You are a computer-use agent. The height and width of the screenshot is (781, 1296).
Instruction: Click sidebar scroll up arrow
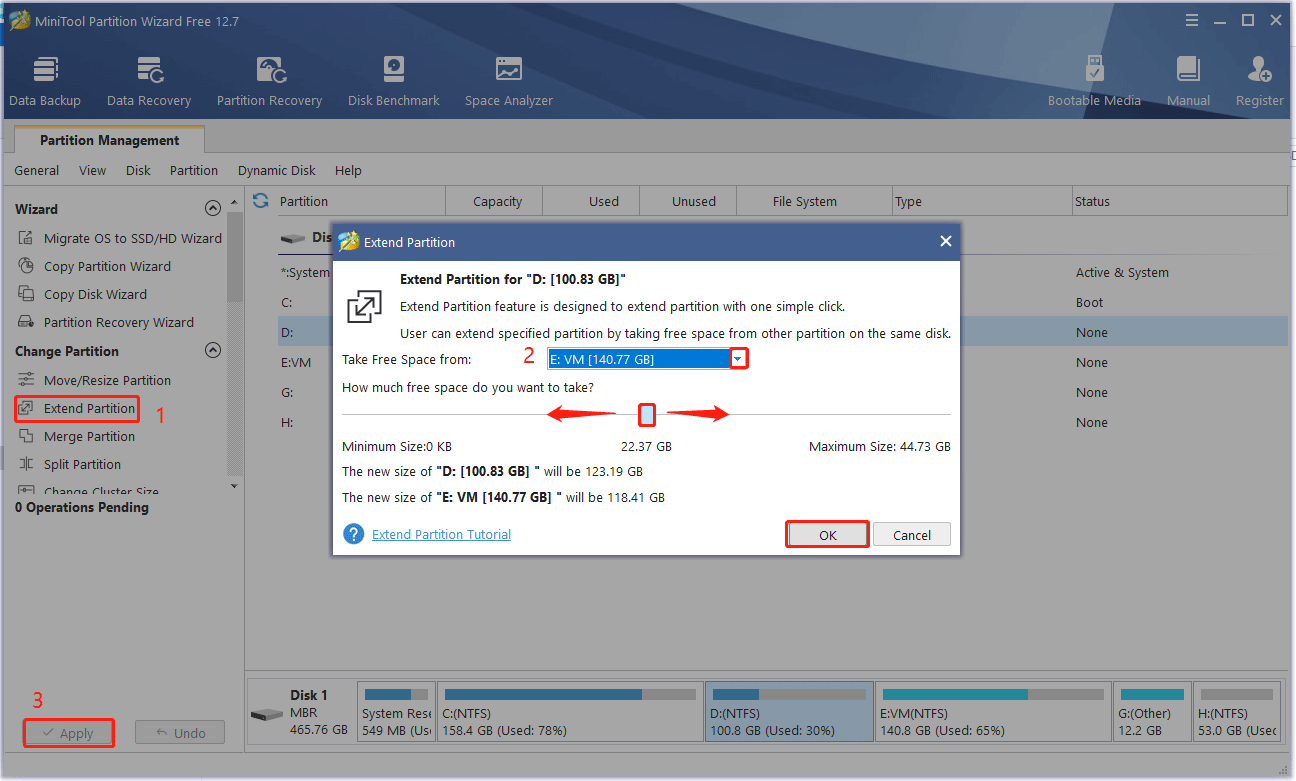(x=234, y=200)
